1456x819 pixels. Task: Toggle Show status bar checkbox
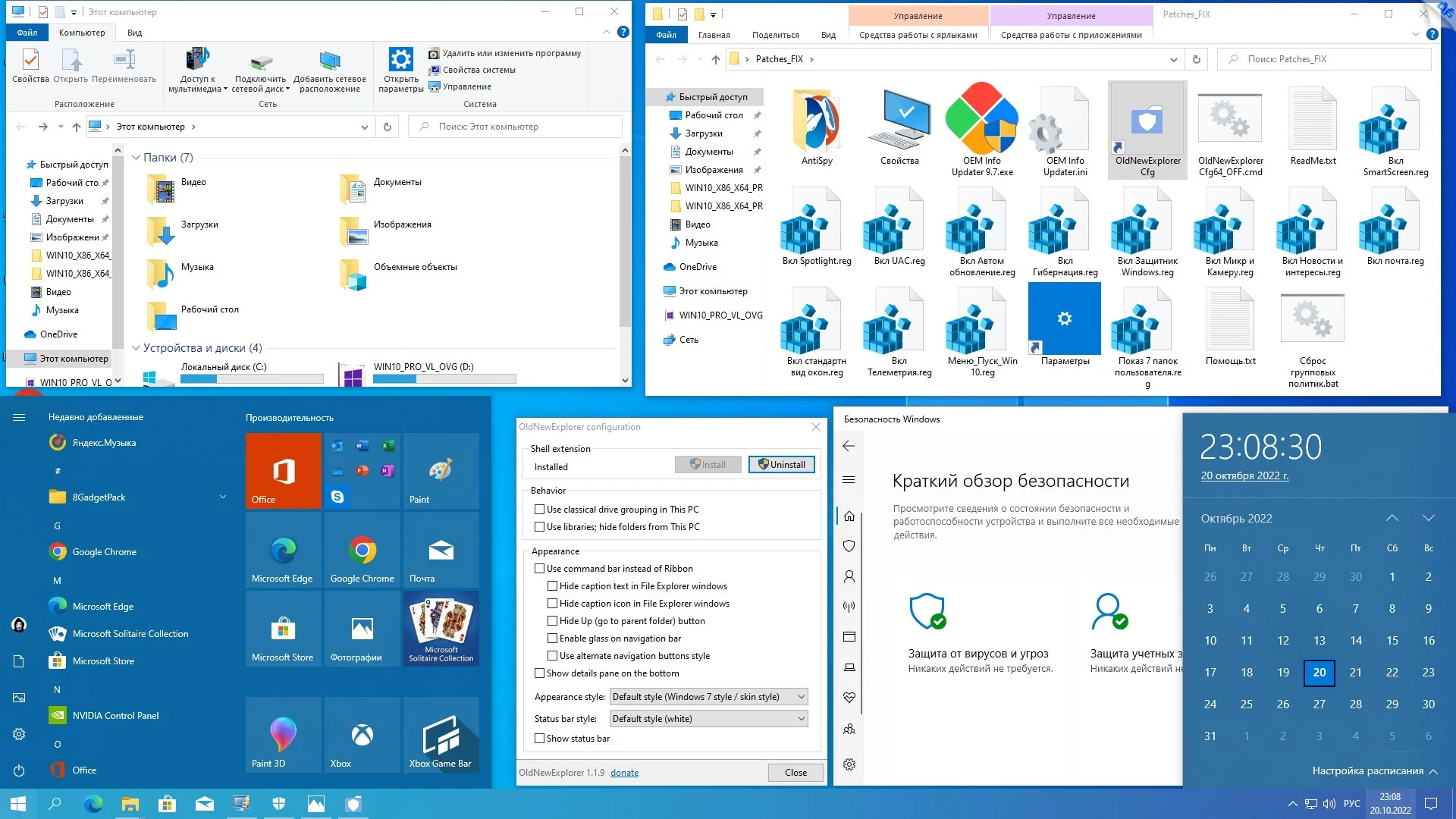click(540, 739)
